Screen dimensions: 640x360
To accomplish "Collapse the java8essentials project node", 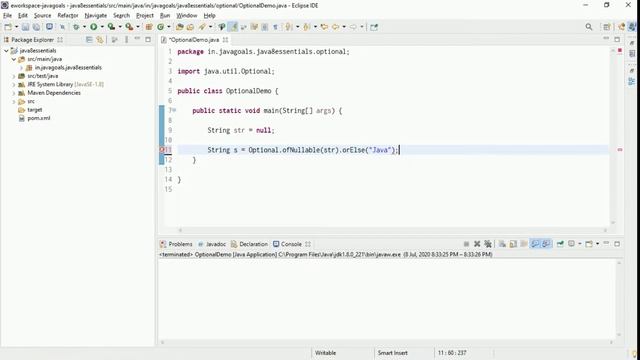I will pos(6,51).
